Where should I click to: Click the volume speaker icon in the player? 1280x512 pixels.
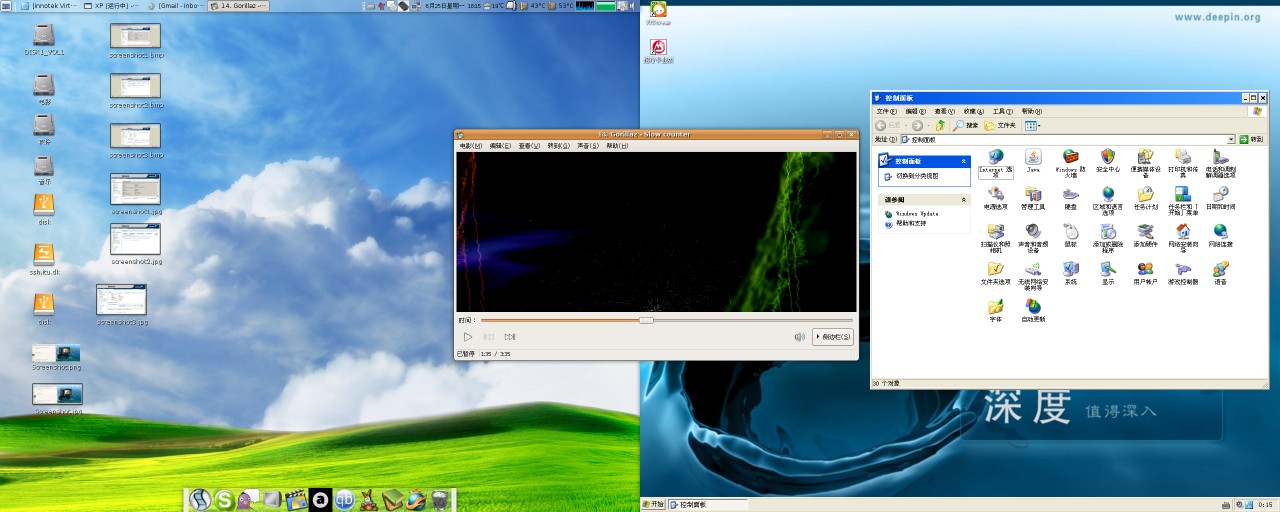[x=799, y=337]
